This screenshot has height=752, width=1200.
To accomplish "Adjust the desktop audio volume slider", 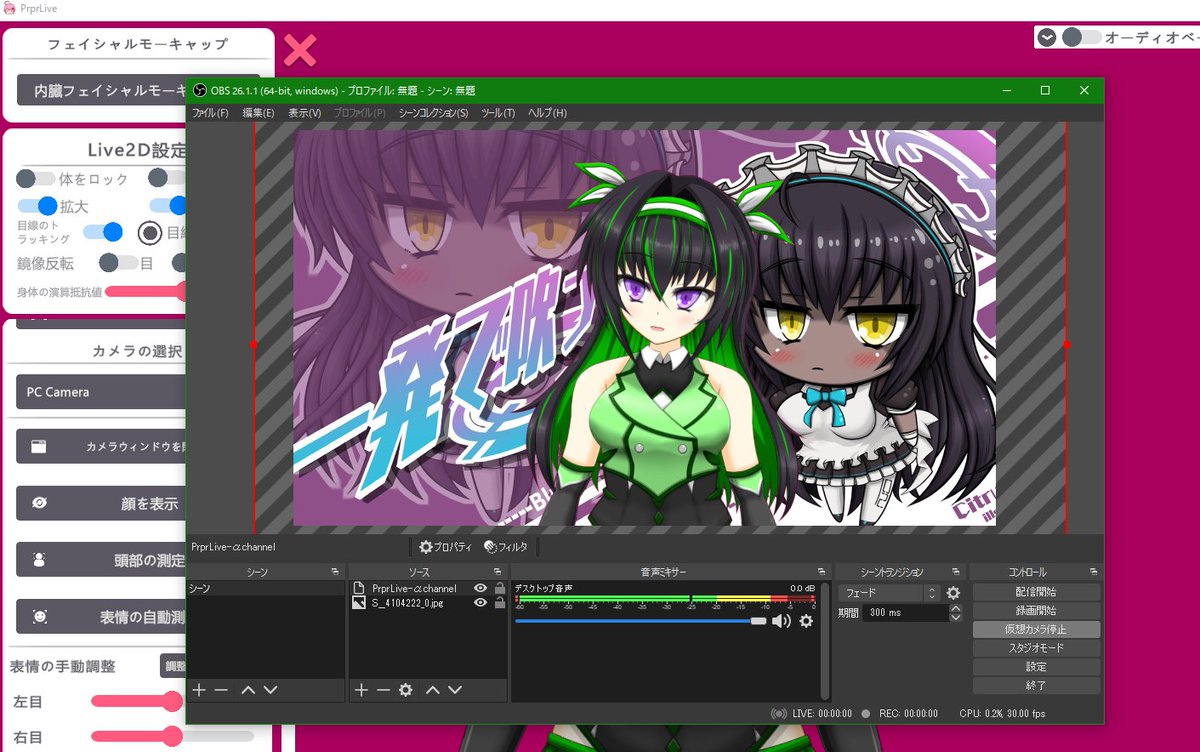I will 640,621.
